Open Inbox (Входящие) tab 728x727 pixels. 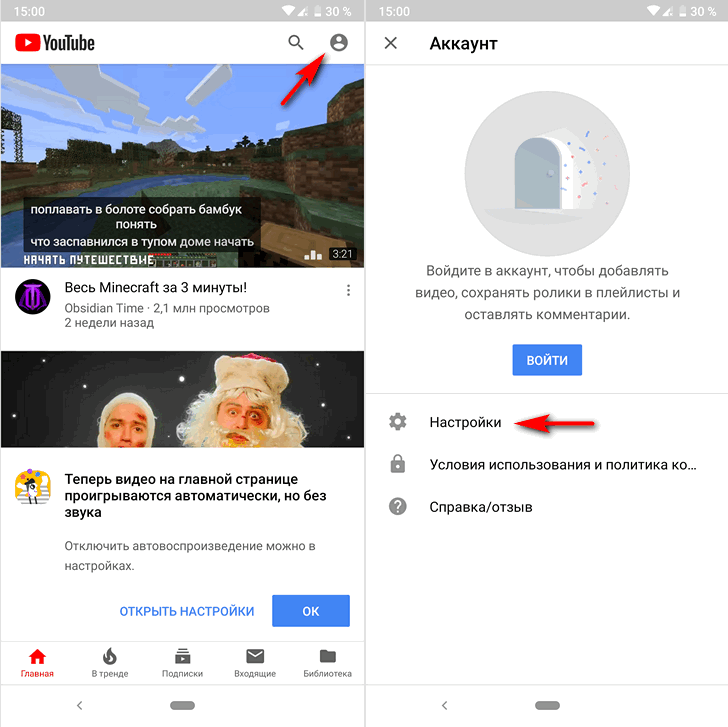coord(255,663)
